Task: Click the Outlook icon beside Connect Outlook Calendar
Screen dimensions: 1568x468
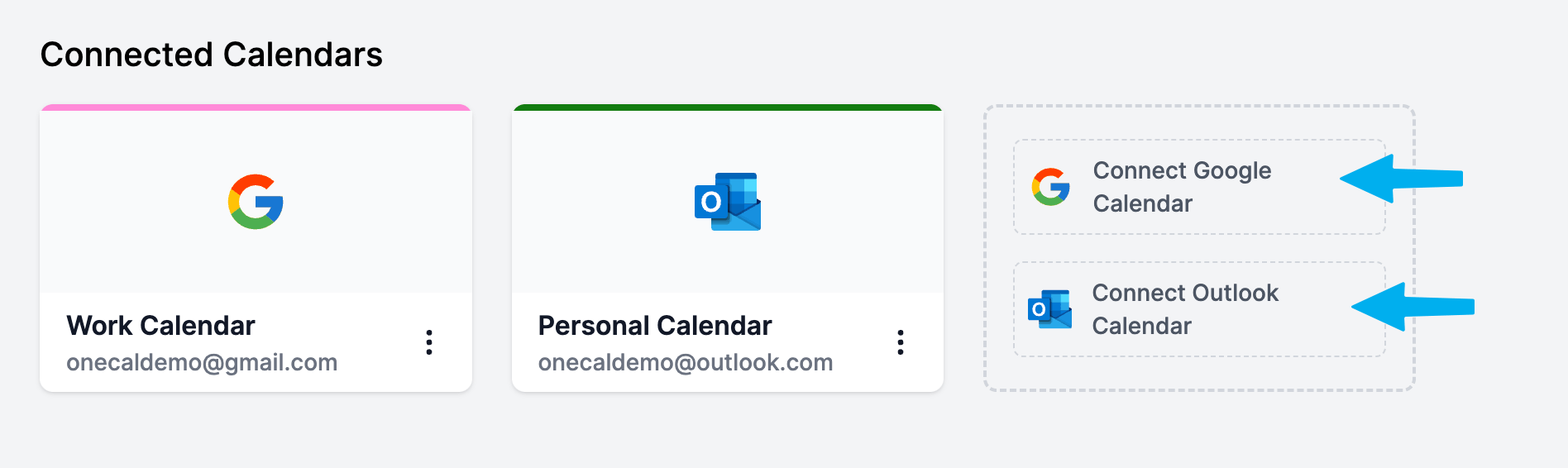Action: (1049, 309)
